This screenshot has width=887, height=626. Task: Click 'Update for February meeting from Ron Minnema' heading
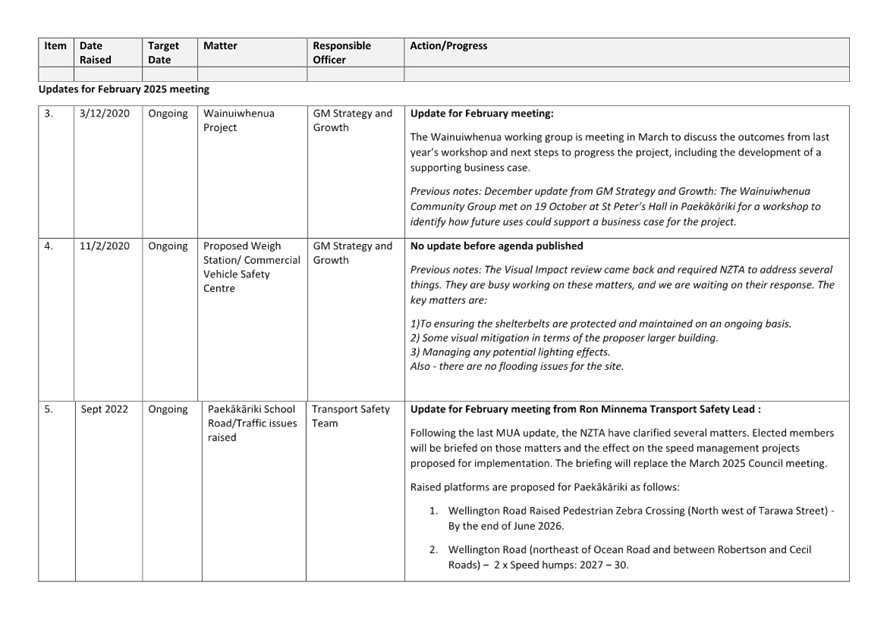(x=585, y=409)
